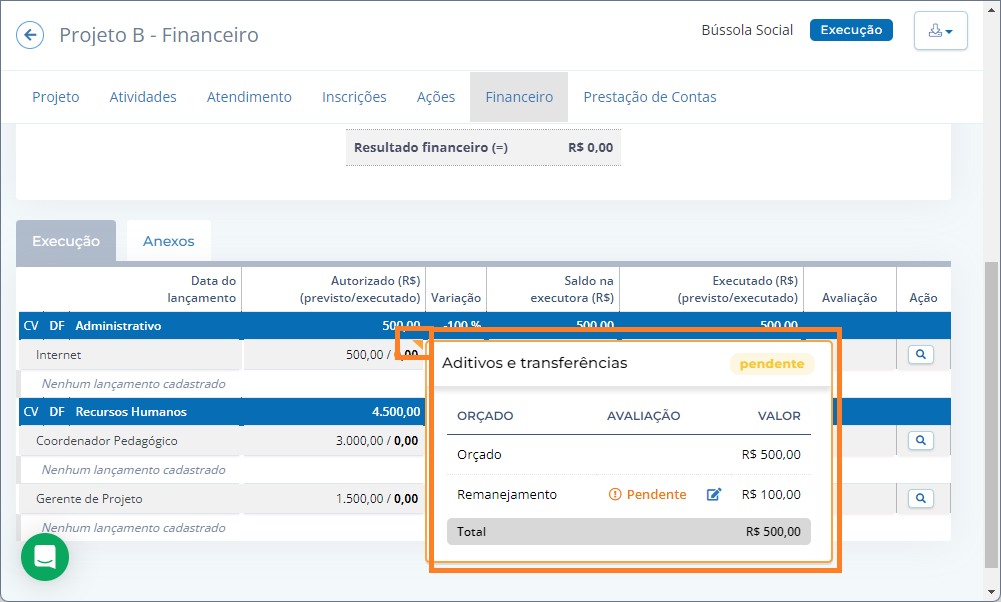Click the Orçado R$ 500,00 row
This screenshot has height=602, width=1001.
click(629, 455)
